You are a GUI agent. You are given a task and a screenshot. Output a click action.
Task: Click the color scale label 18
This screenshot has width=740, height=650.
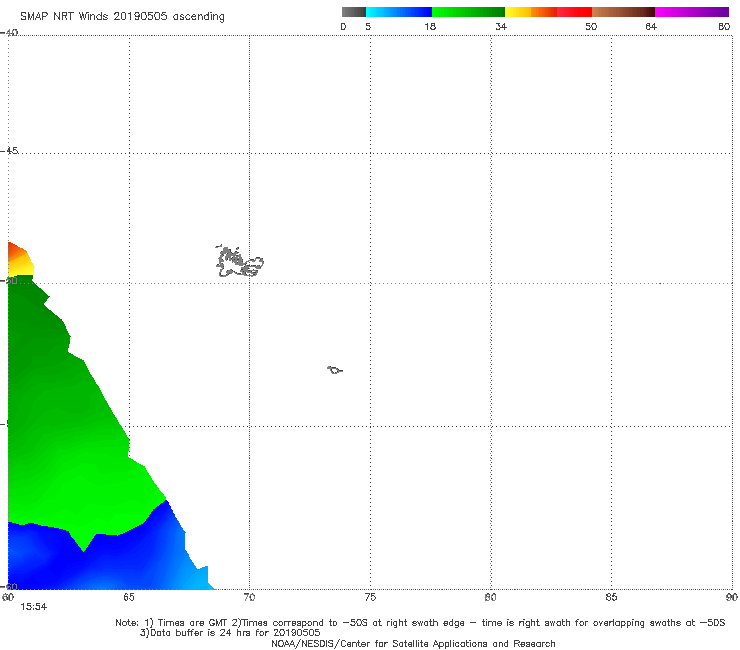point(430,27)
